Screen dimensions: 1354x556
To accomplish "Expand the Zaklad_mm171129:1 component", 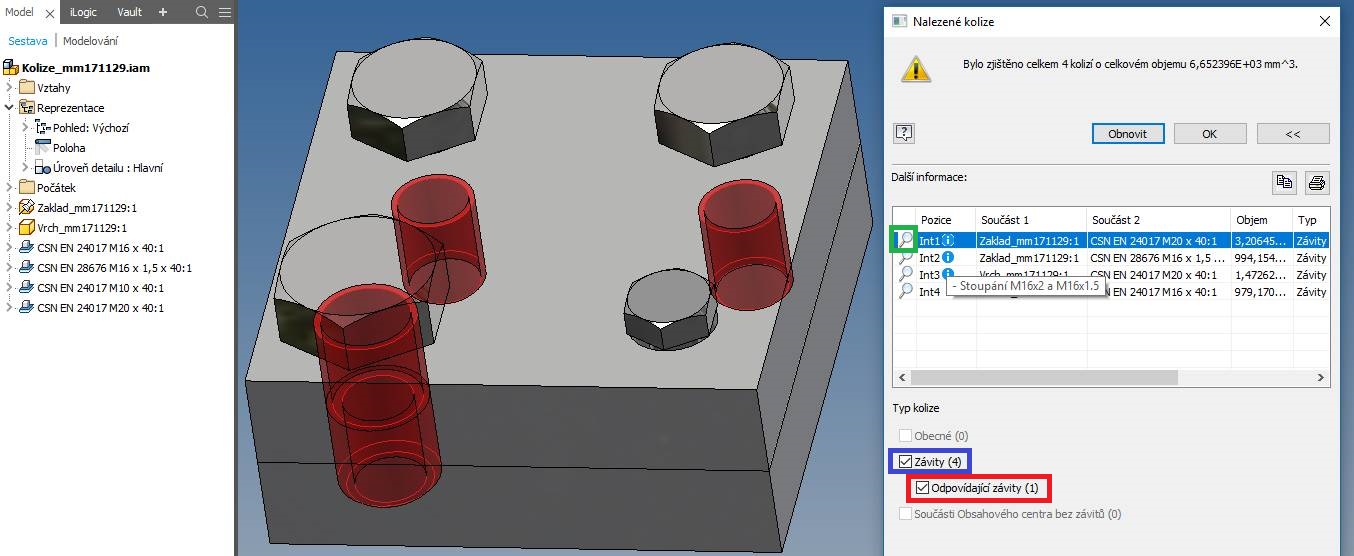I will 9,208.
